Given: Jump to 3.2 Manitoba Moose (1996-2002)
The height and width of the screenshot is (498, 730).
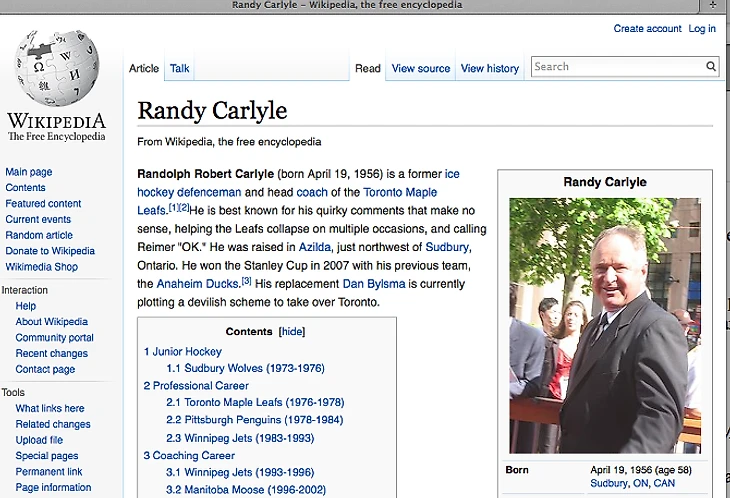Looking at the screenshot, I should (x=246, y=490).
